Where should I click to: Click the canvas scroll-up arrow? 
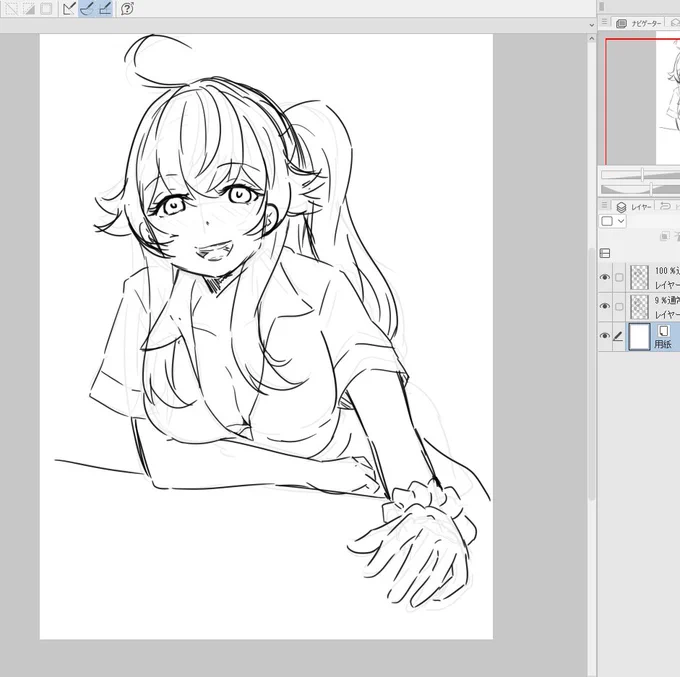pyautogui.click(x=592, y=39)
